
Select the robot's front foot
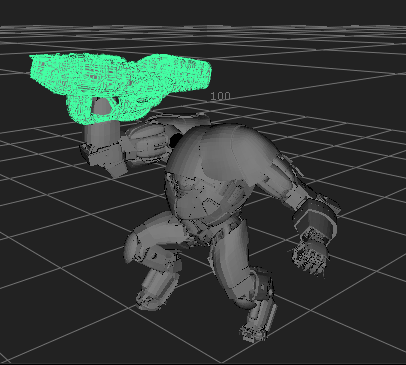click(255, 330)
